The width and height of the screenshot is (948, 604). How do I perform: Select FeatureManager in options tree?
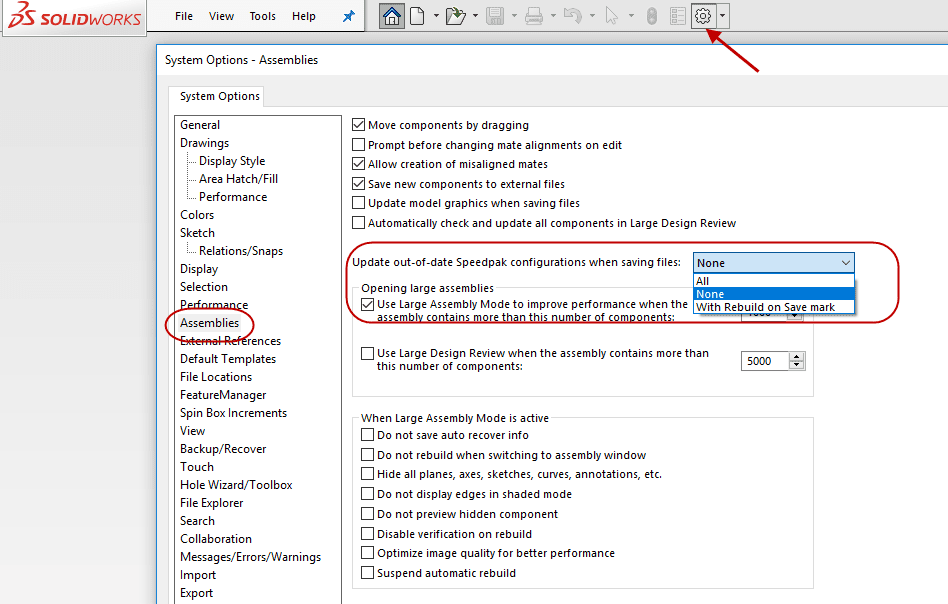(223, 395)
